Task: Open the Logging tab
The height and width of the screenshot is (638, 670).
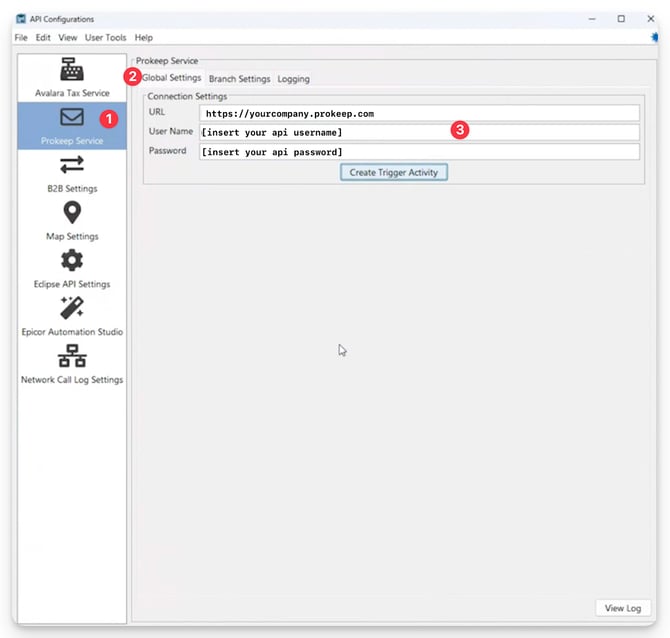Action: click(293, 79)
